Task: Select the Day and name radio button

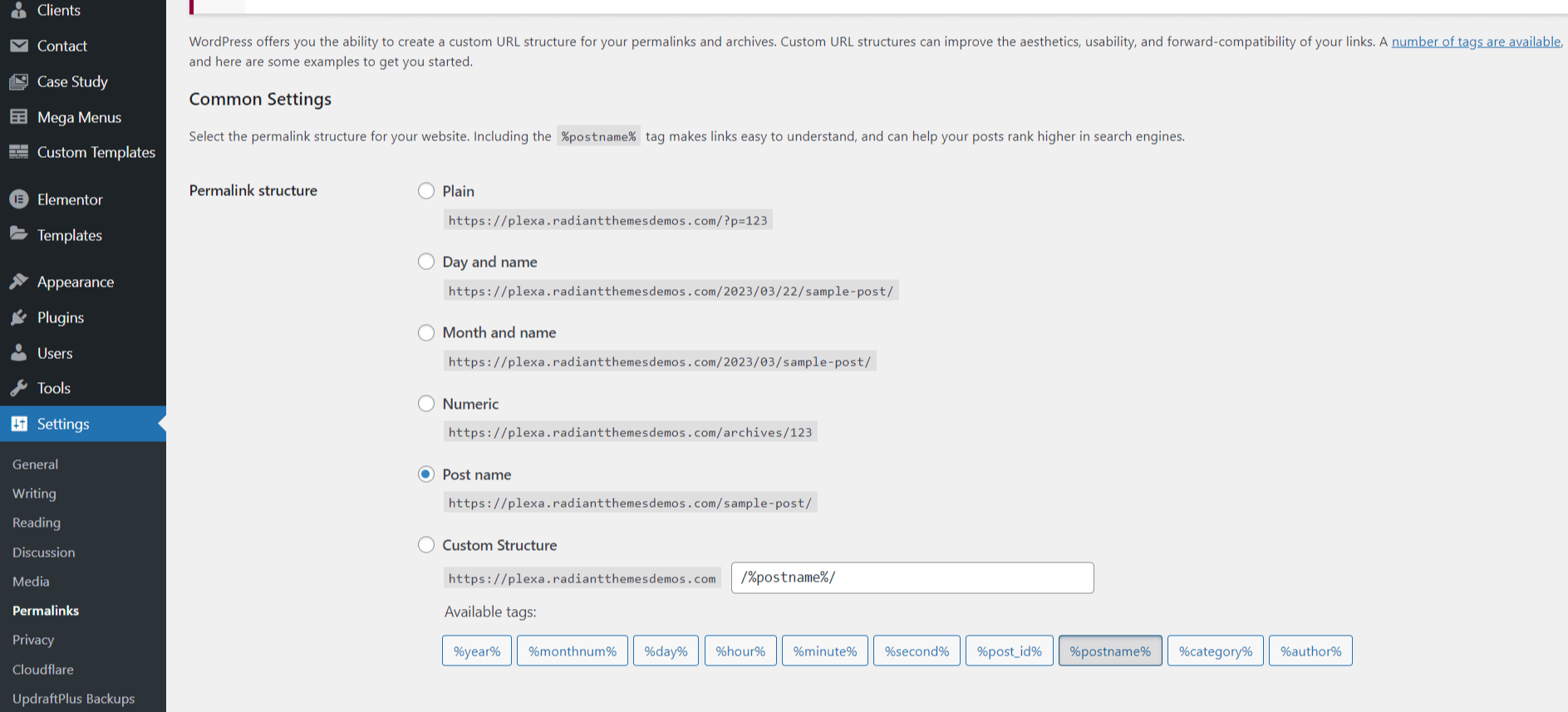Action: coord(426,262)
